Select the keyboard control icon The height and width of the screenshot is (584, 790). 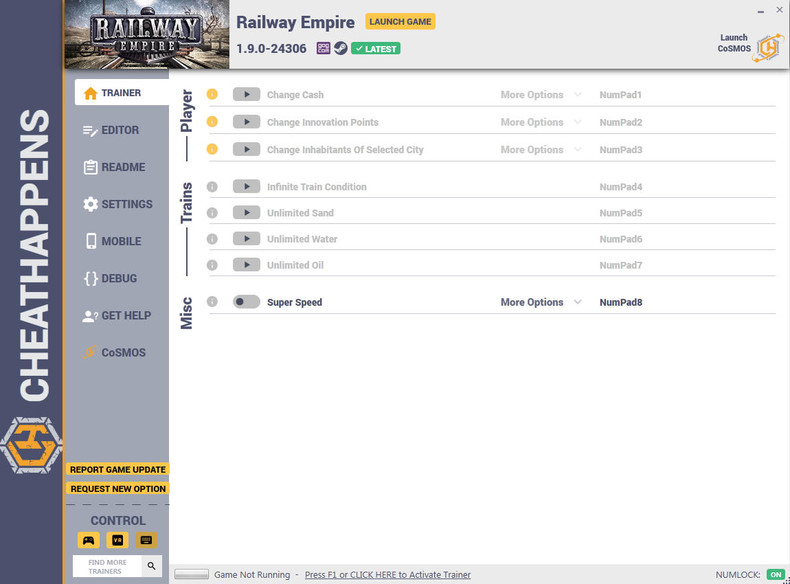(146, 540)
